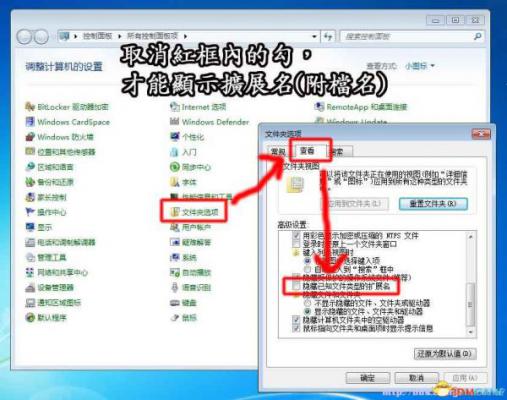The height and width of the screenshot is (400, 507).
Task: Expand the 查看方式 小图标 dropdown
Action: [420, 66]
